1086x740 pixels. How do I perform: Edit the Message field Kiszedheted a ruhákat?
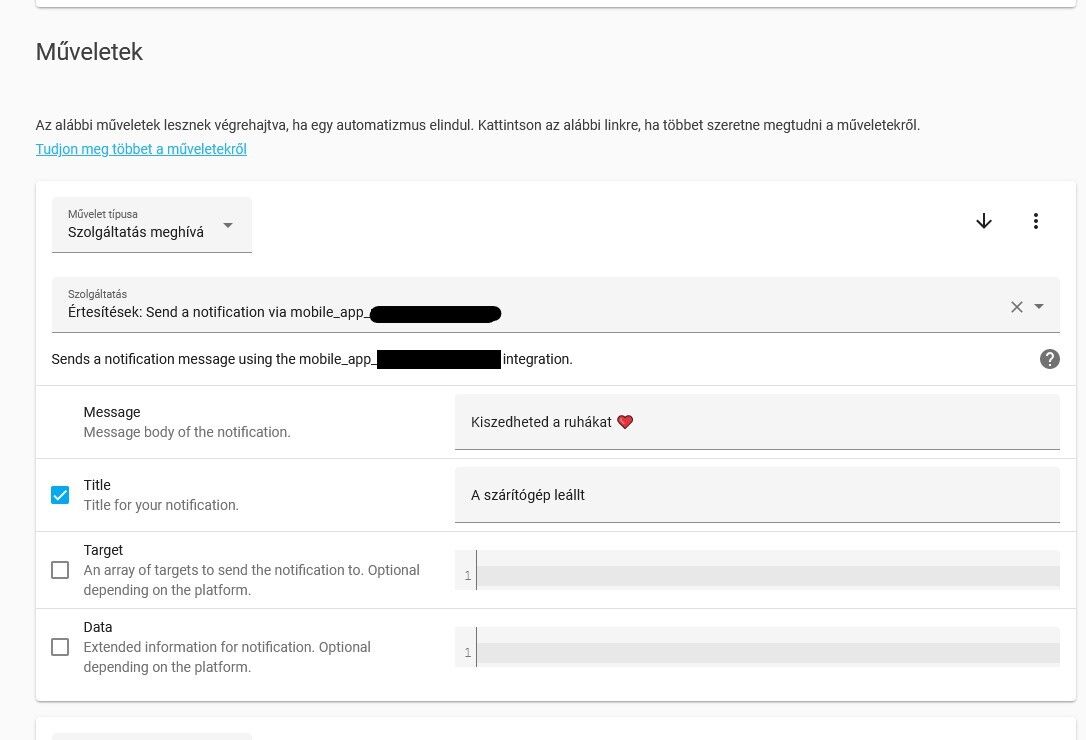click(757, 422)
